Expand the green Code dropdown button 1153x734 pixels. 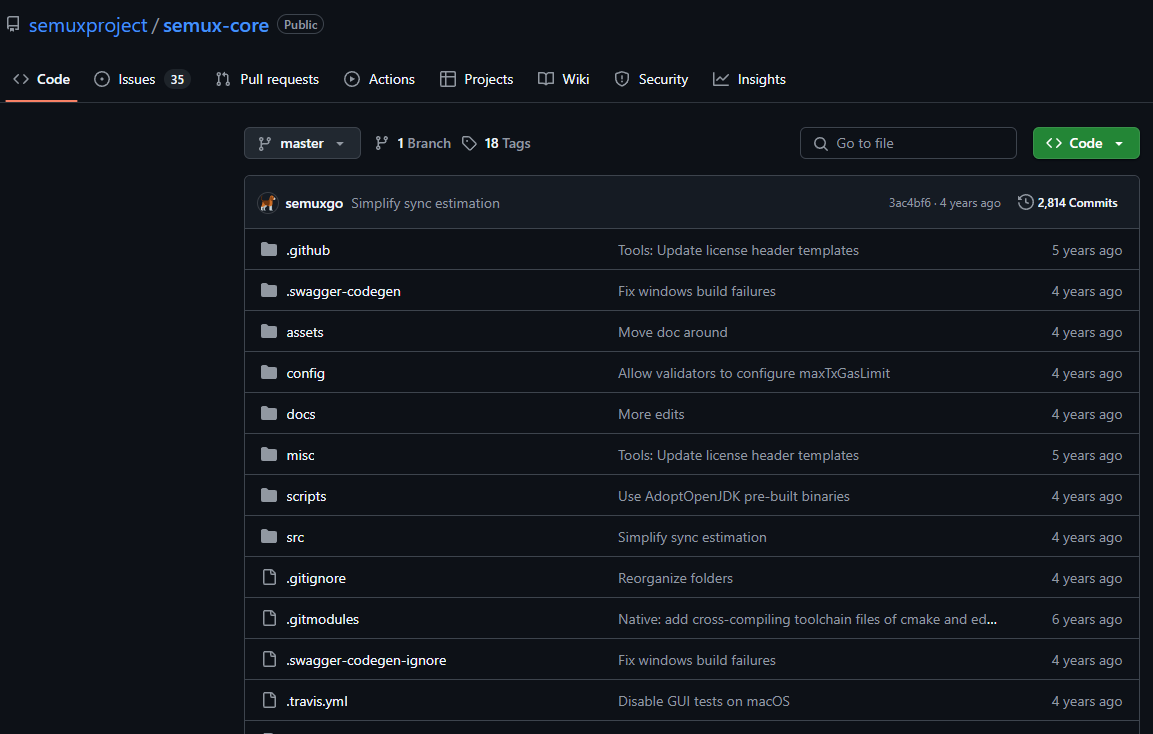1086,143
